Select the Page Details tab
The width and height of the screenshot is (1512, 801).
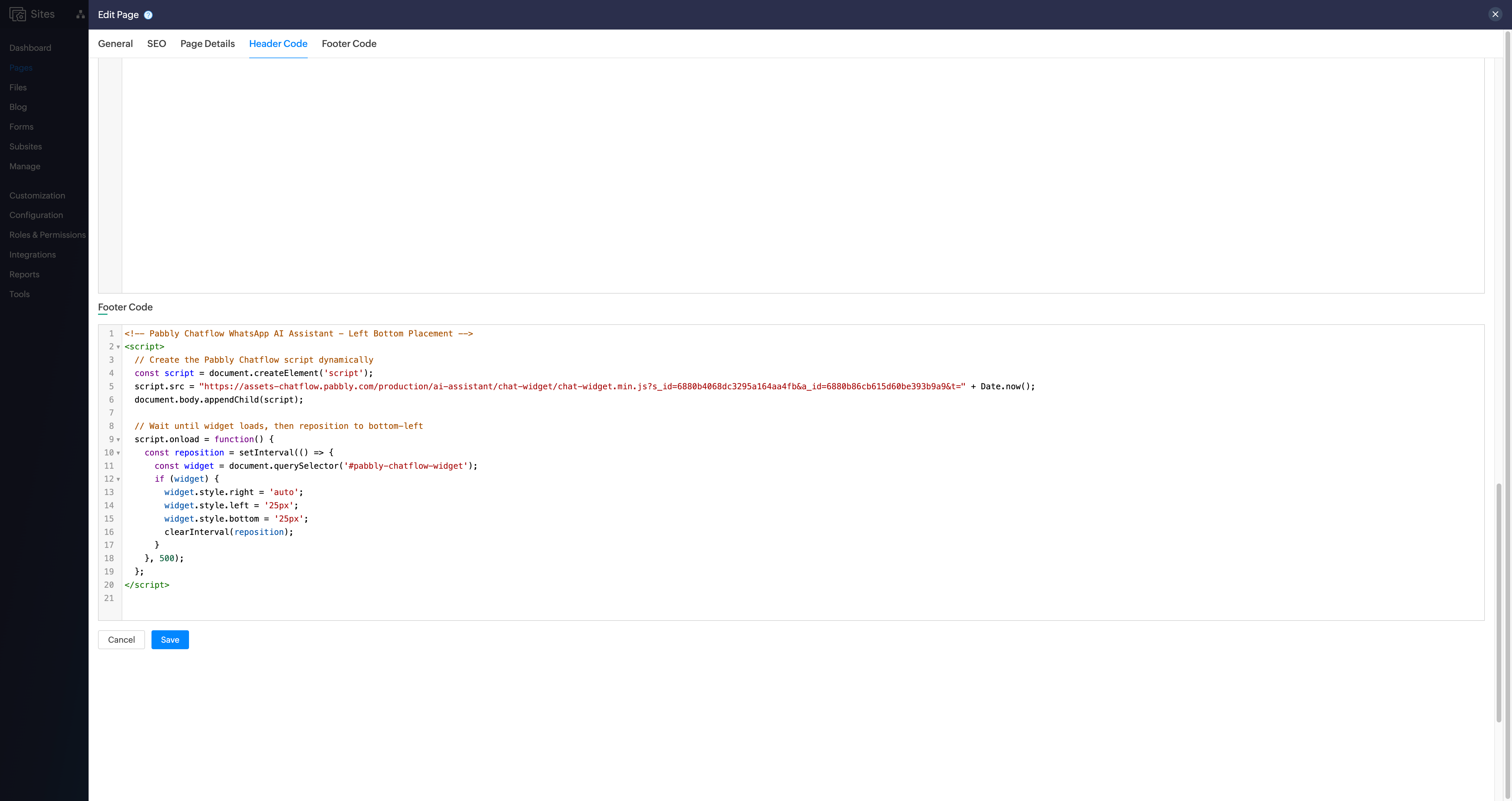tap(207, 43)
